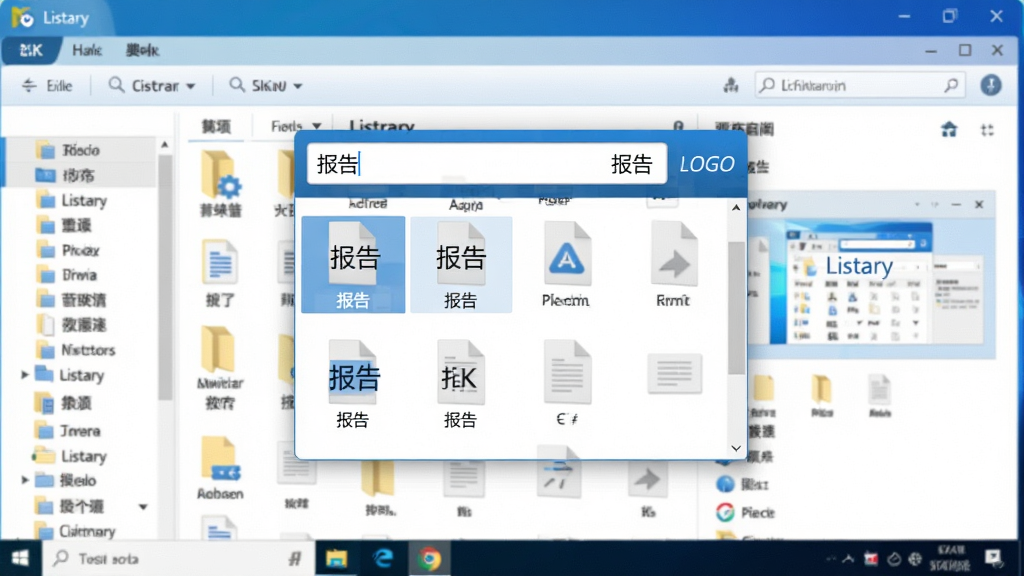Expand the Listary tree node with arrow

[x=25, y=375]
